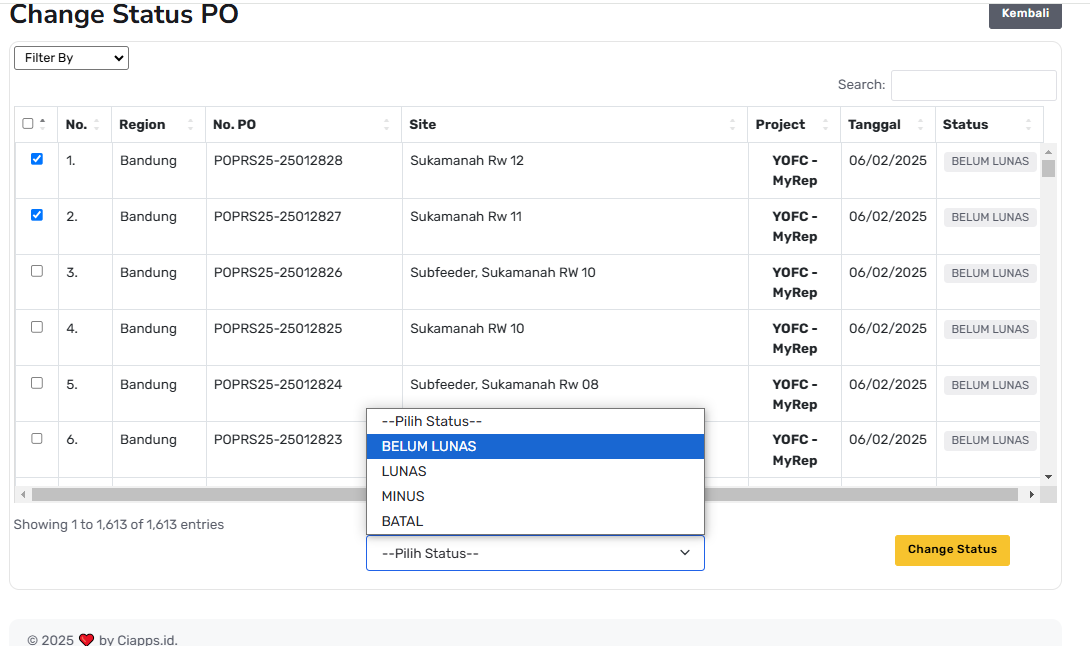Uncheck the checkbox for row 1

37,159
